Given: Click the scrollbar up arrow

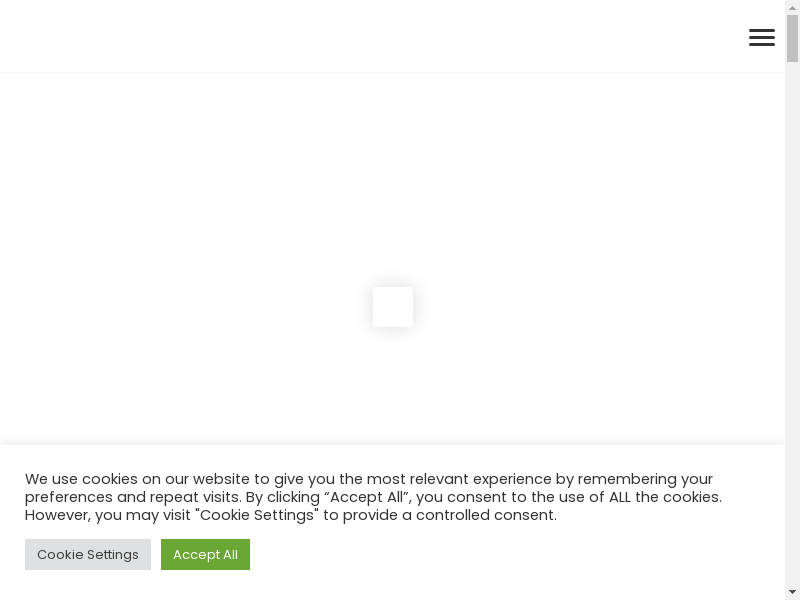Looking at the screenshot, I should [x=792, y=7].
